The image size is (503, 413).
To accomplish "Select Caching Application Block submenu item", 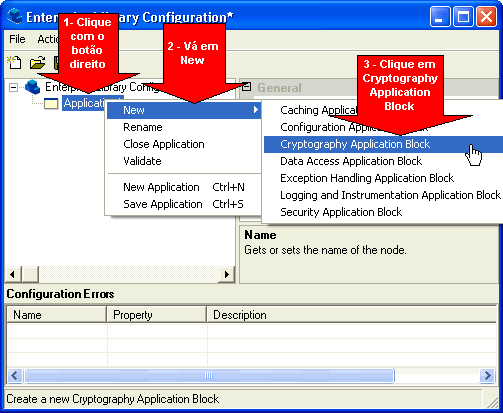I will (x=383, y=110).
